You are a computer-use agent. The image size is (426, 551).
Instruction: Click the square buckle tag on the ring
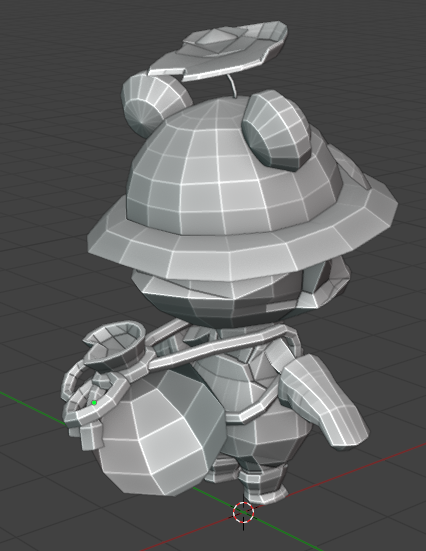(92, 435)
